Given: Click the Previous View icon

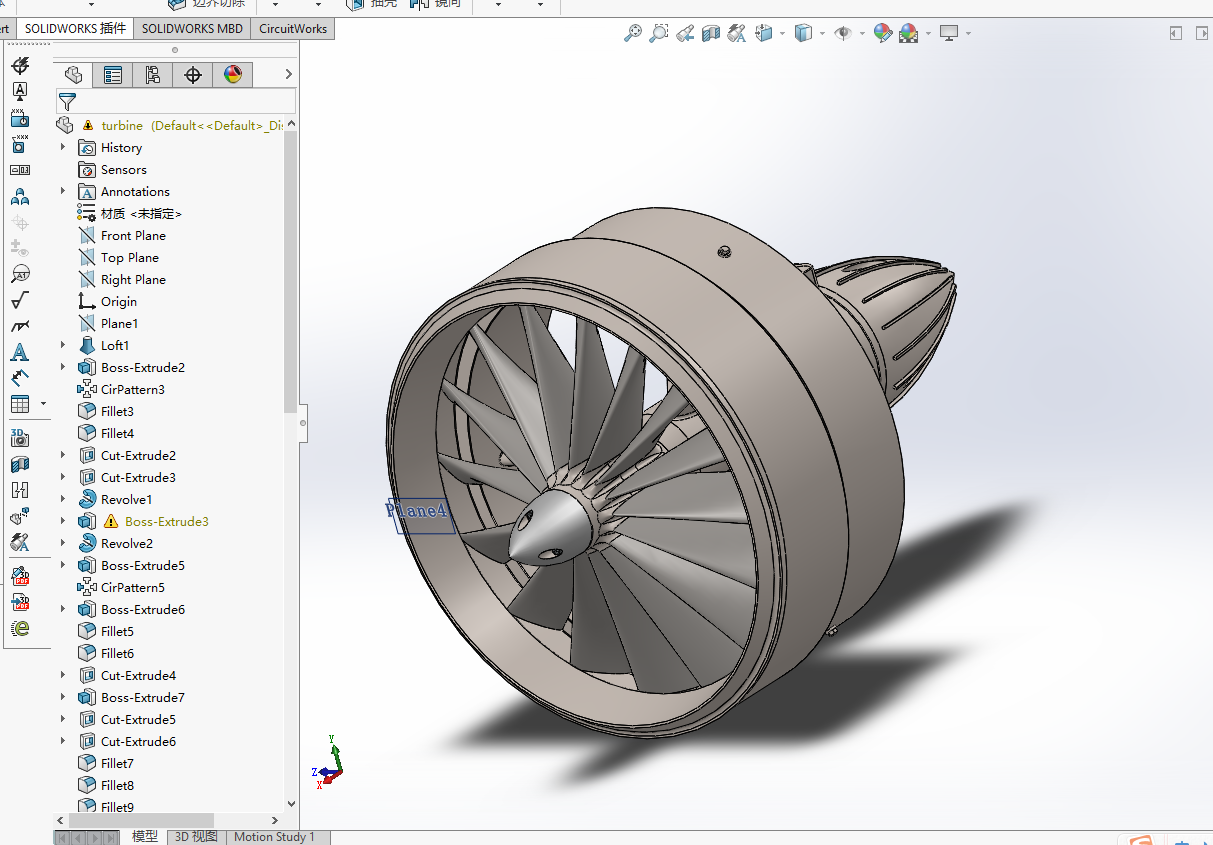Looking at the screenshot, I should click(x=685, y=33).
